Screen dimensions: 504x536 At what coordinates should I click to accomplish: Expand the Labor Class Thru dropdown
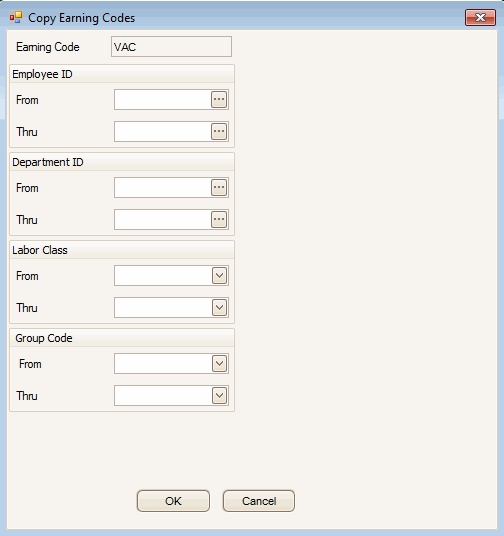pos(220,308)
